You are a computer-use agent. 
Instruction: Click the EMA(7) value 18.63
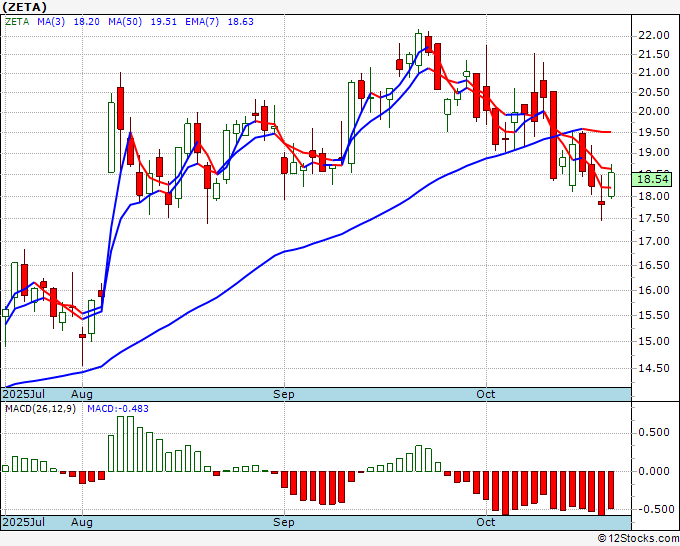(x=241, y=22)
